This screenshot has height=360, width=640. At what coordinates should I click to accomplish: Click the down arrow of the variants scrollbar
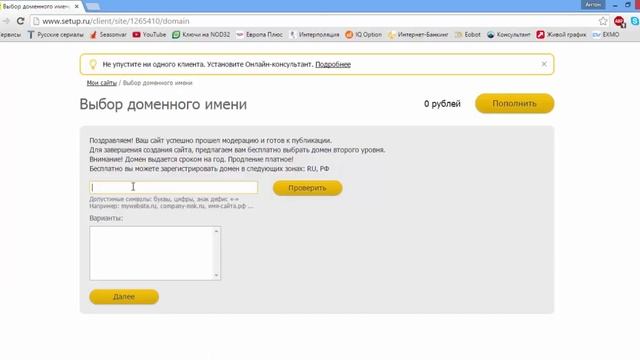[216, 276]
